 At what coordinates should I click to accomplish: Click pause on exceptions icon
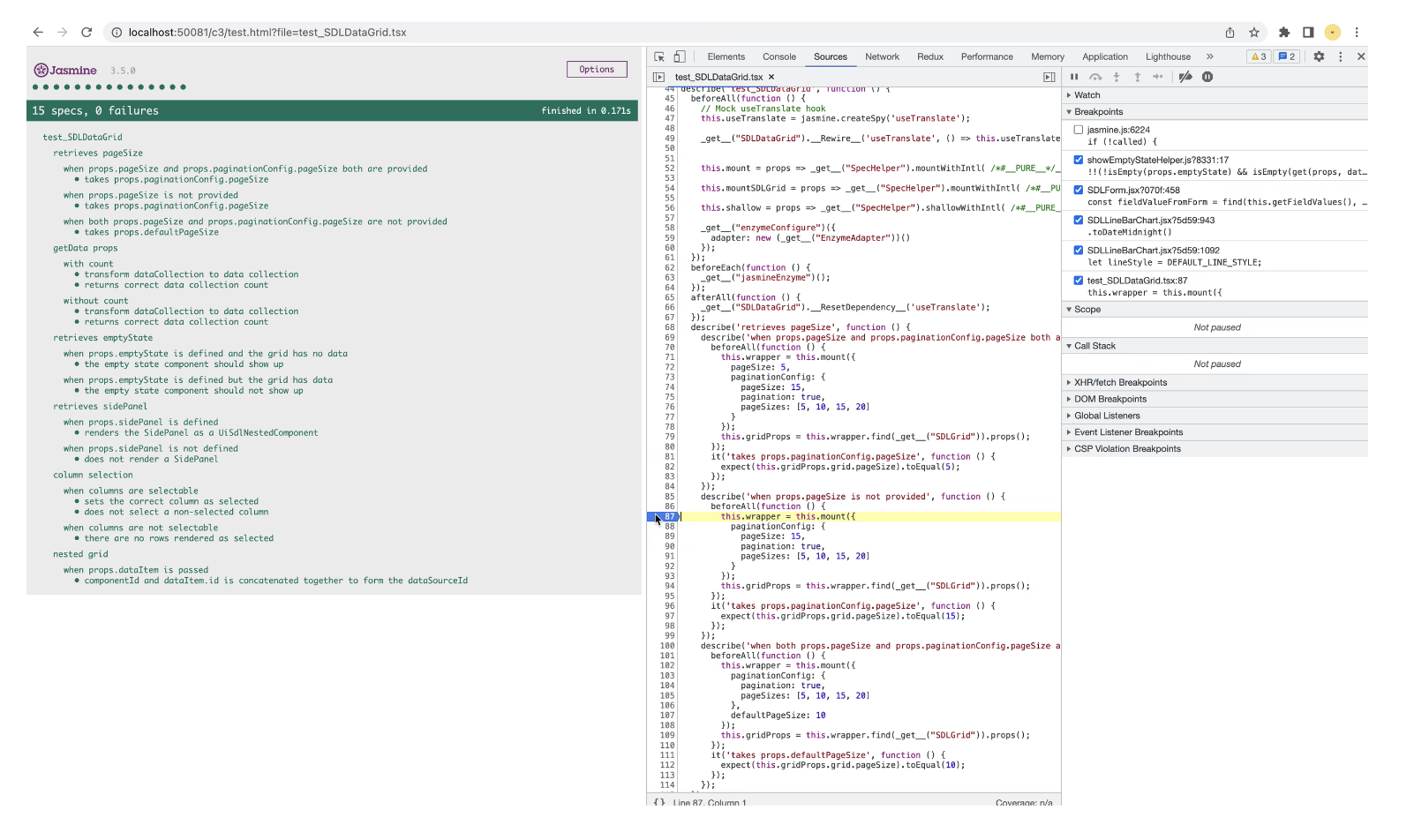(x=1207, y=77)
